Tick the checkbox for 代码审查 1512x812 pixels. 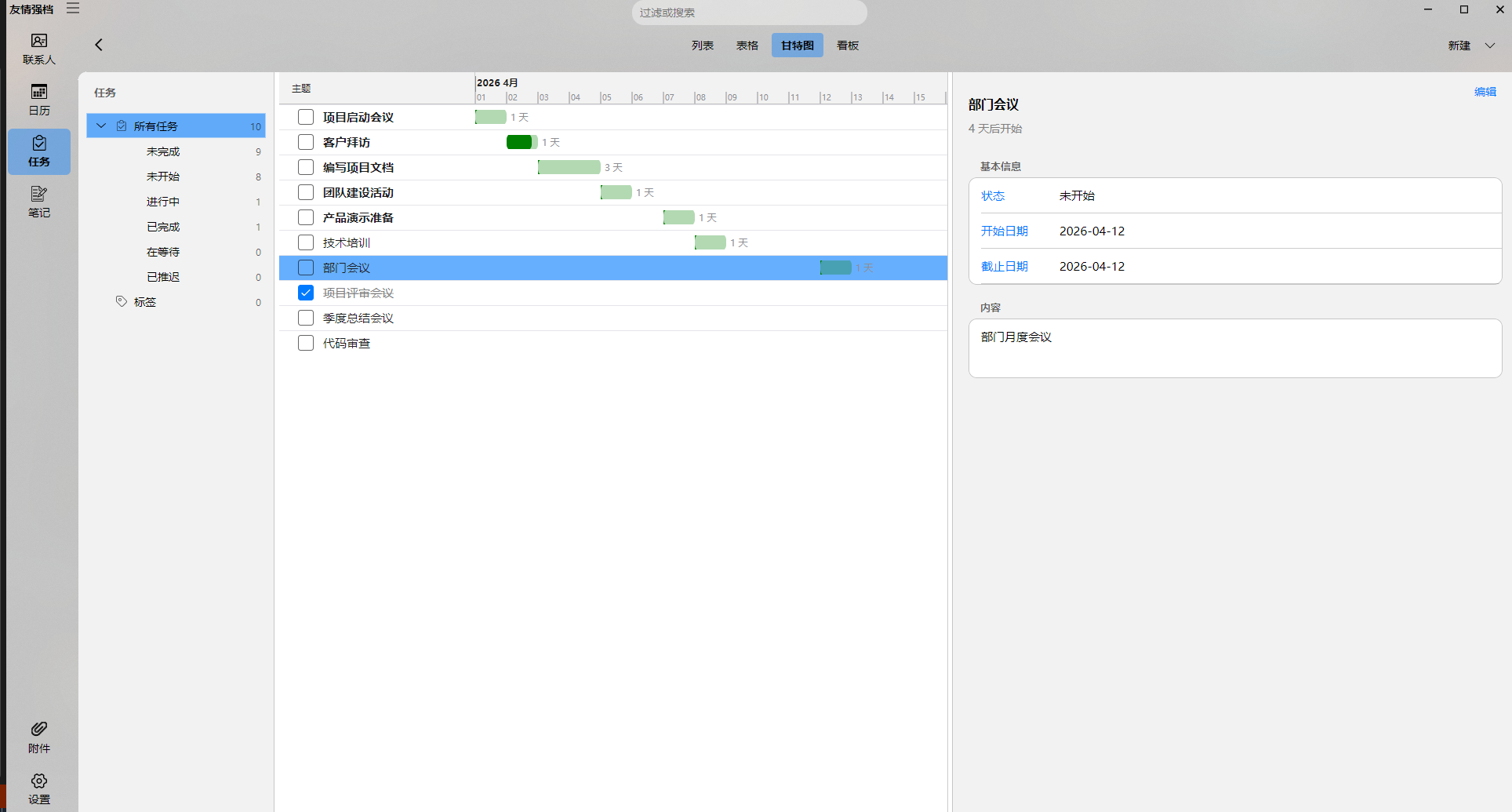pos(306,343)
